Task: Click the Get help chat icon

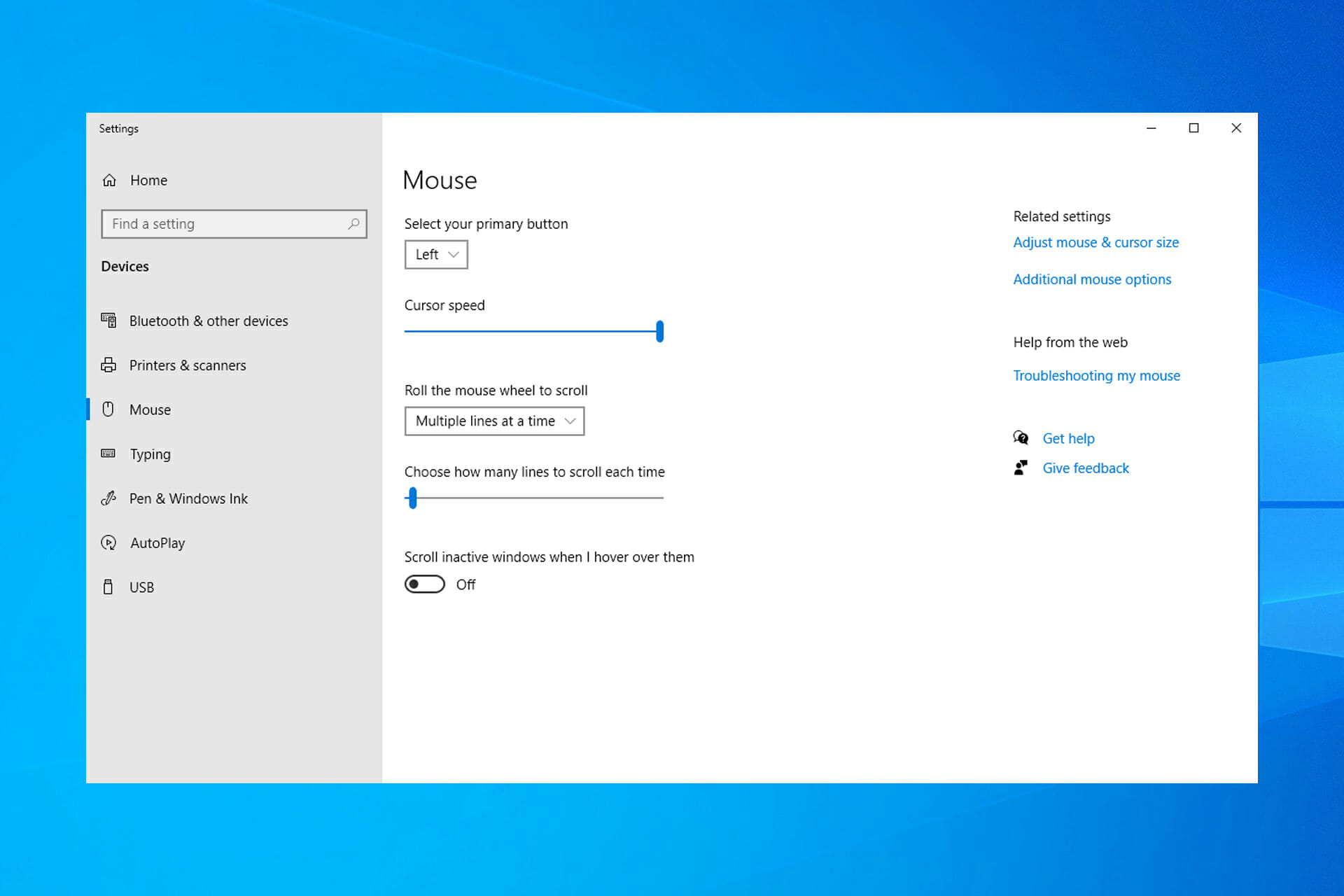Action: coord(1021,438)
